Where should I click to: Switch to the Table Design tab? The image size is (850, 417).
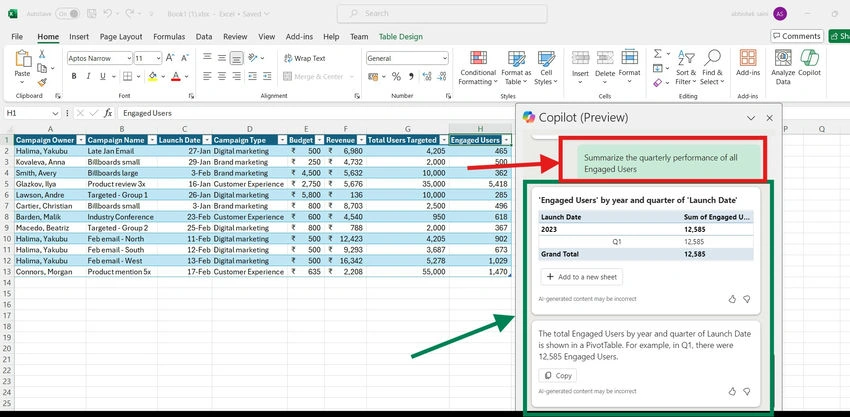(x=401, y=36)
